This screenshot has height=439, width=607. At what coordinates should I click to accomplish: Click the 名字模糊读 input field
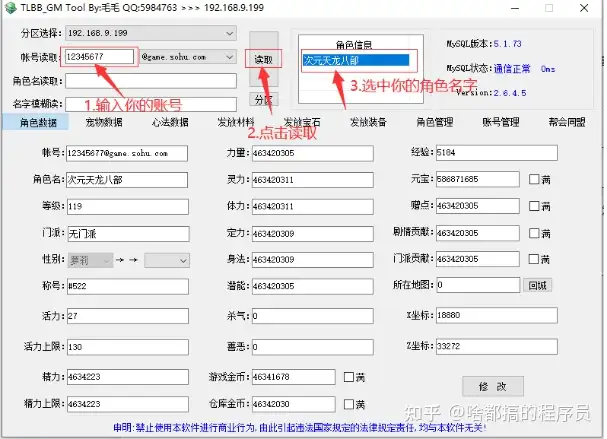coord(151,105)
